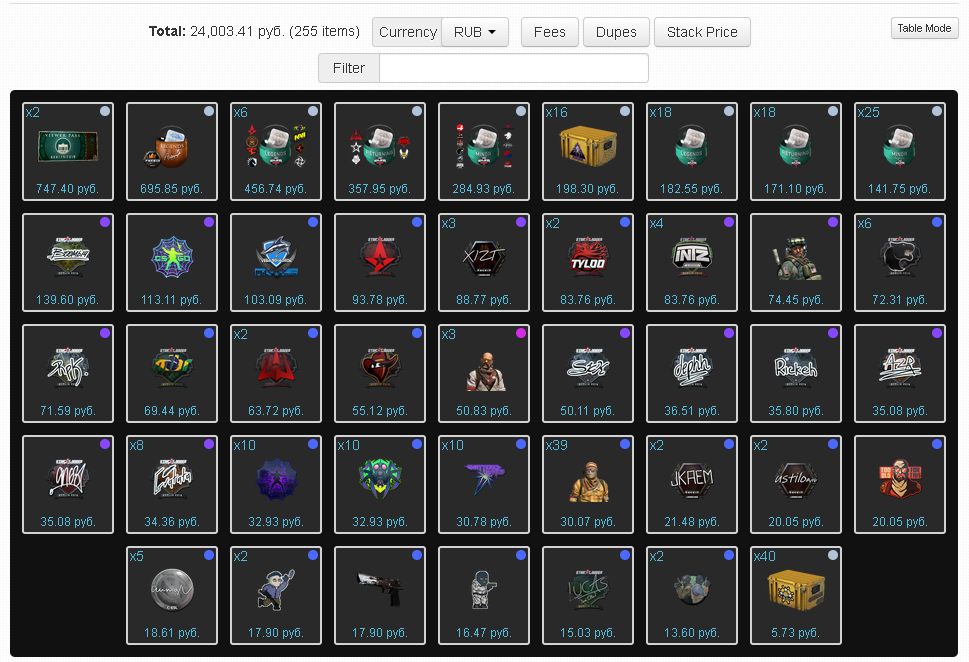Select the LUCAS signature sticker priced 15.03 руб.
The width and height of the screenshot is (969, 662).
pyautogui.click(x=588, y=595)
